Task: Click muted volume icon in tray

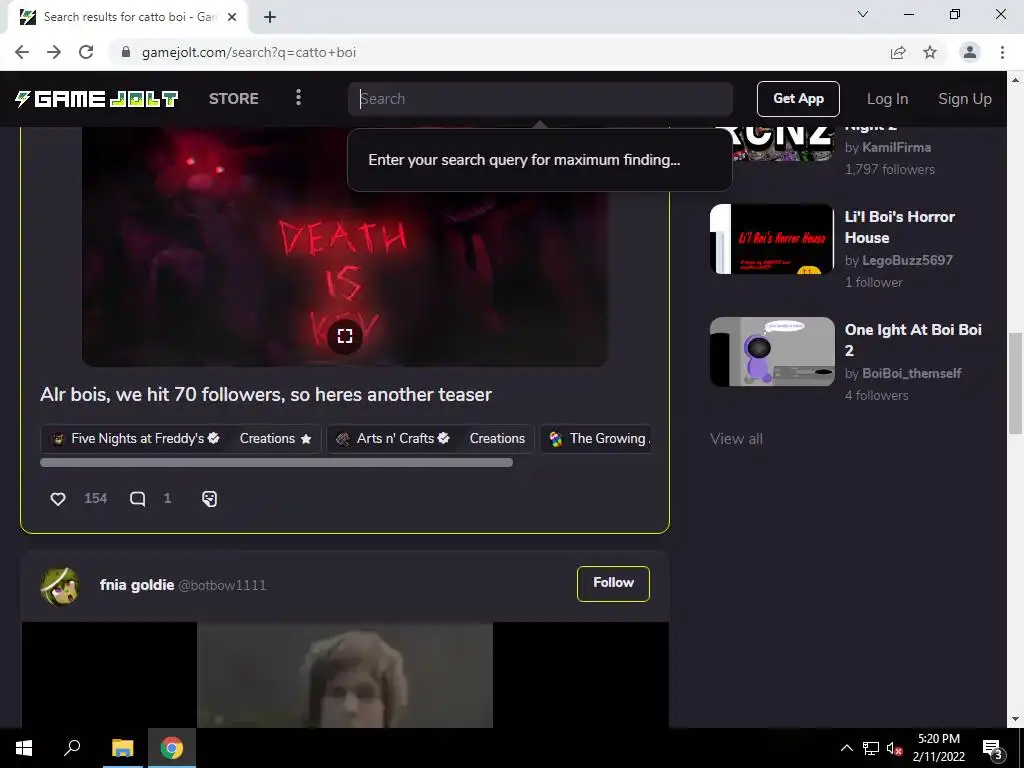Action: coord(894,748)
